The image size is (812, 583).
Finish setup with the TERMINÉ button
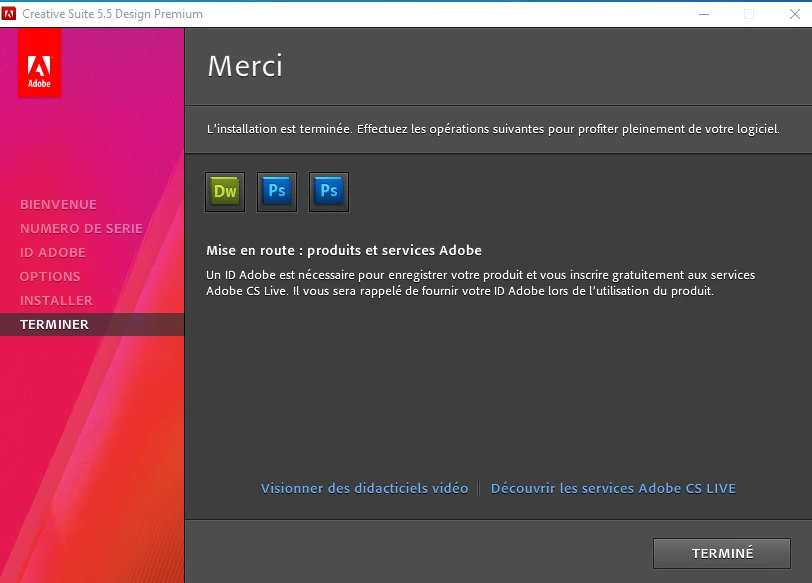click(722, 553)
